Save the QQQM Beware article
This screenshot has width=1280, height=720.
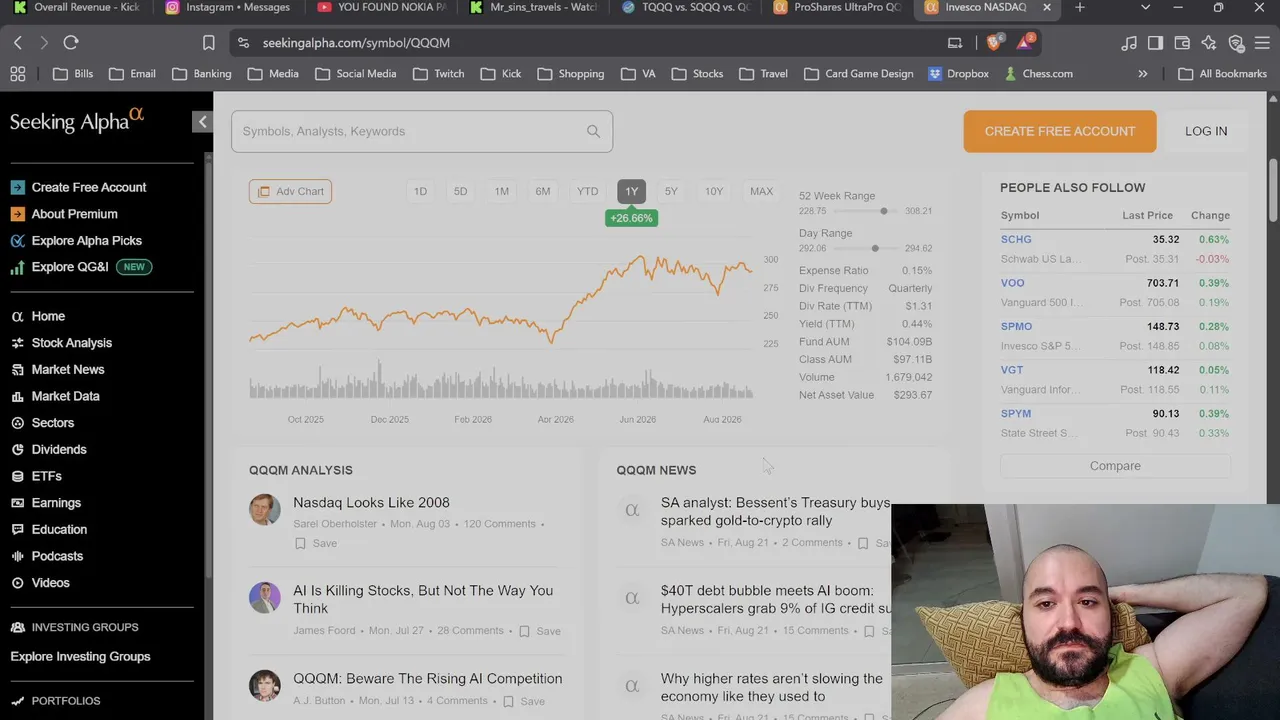(x=523, y=701)
